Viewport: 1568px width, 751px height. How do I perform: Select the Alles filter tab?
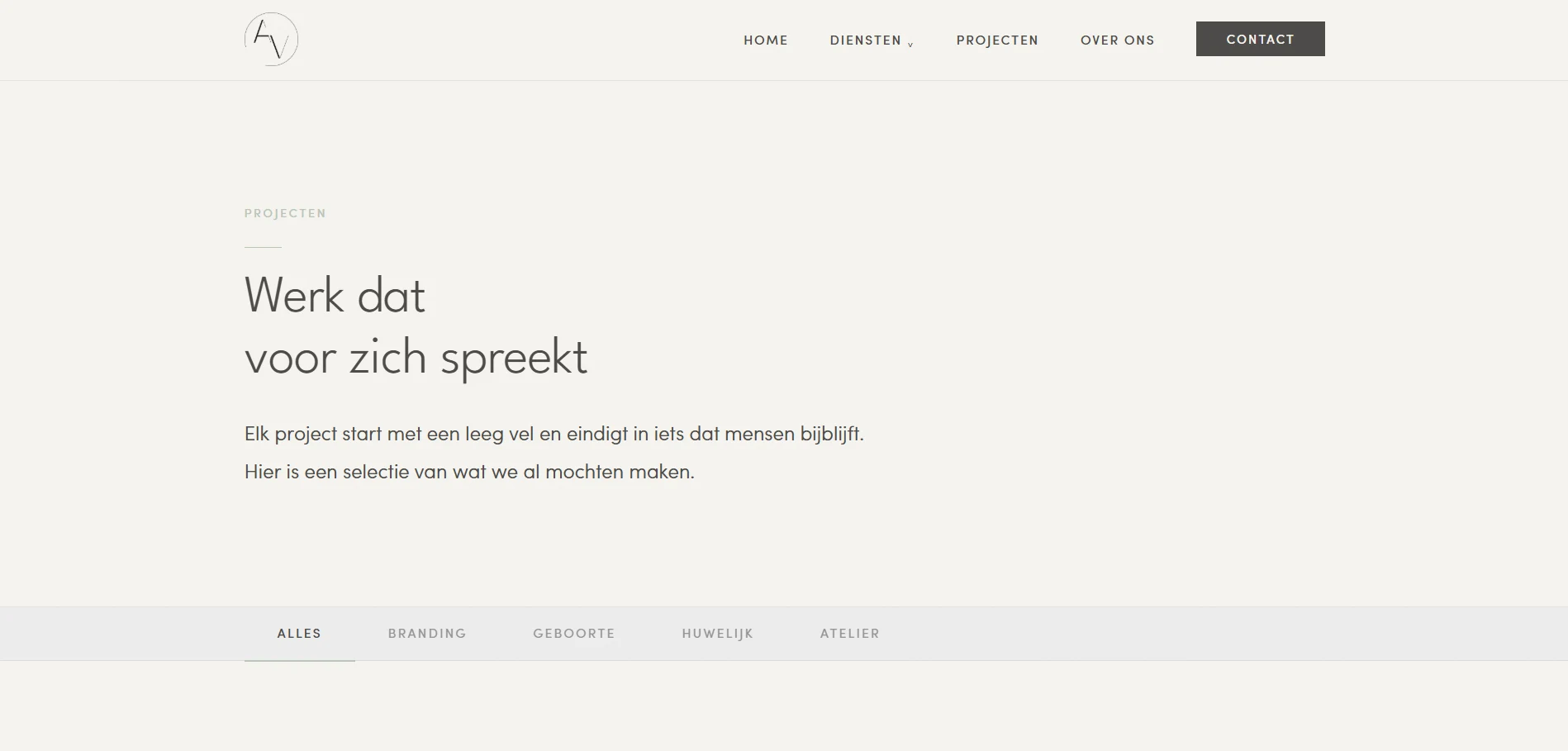point(299,634)
